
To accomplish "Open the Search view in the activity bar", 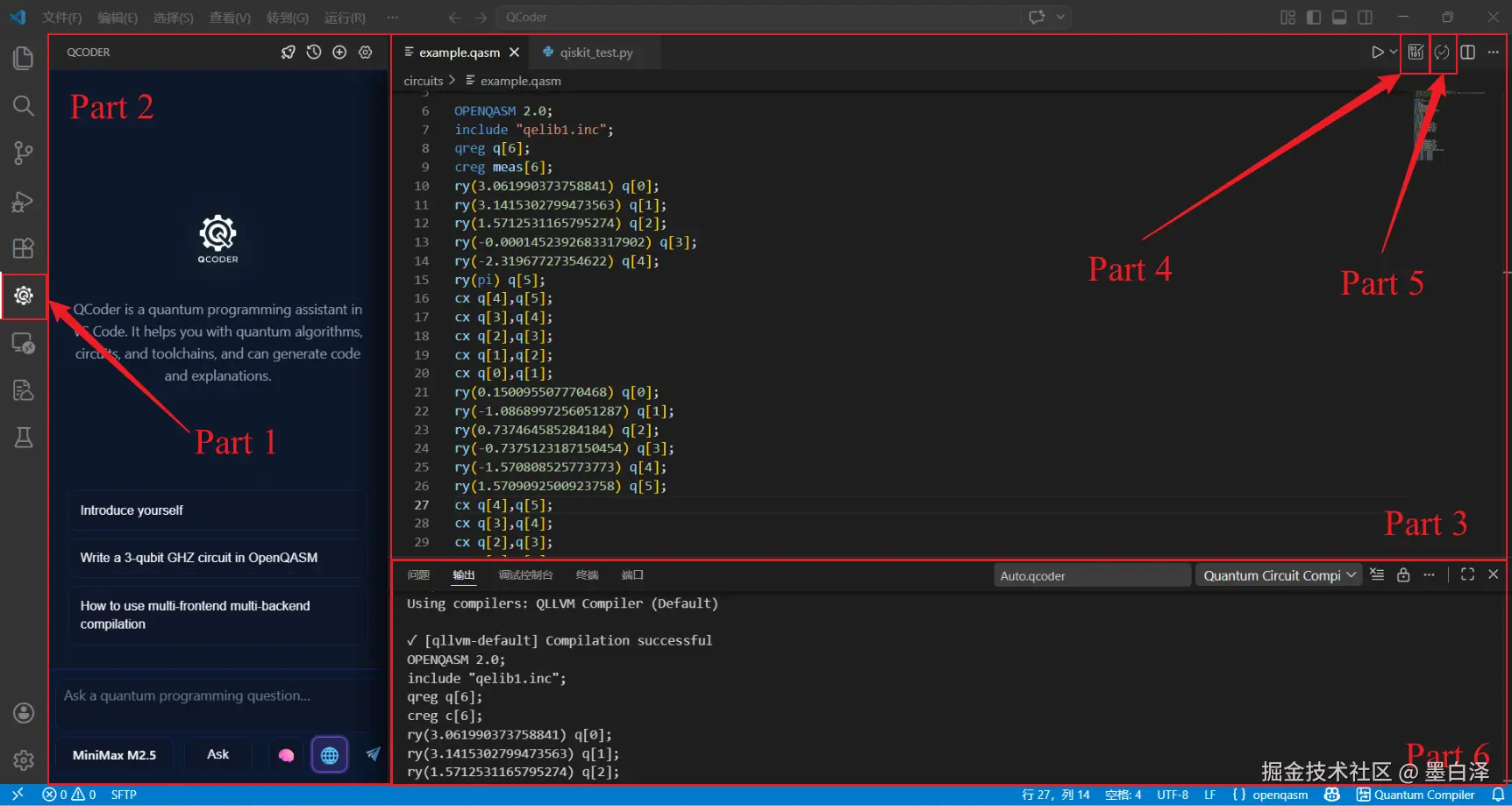I will pyautogui.click(x=24, y=106).
